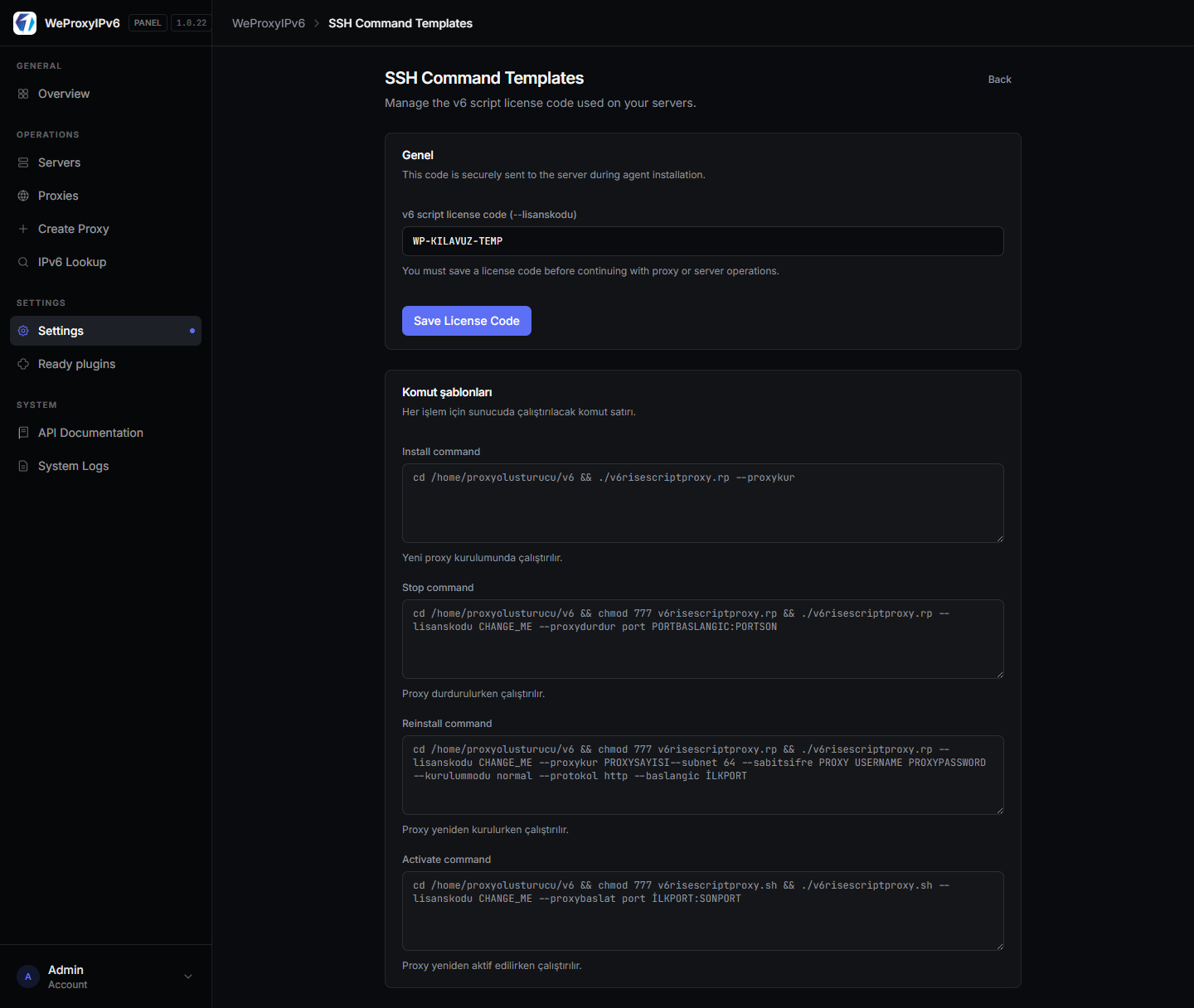1194x1008 pixels.
Task: Go to Servers section
Action: pos(105,162)
